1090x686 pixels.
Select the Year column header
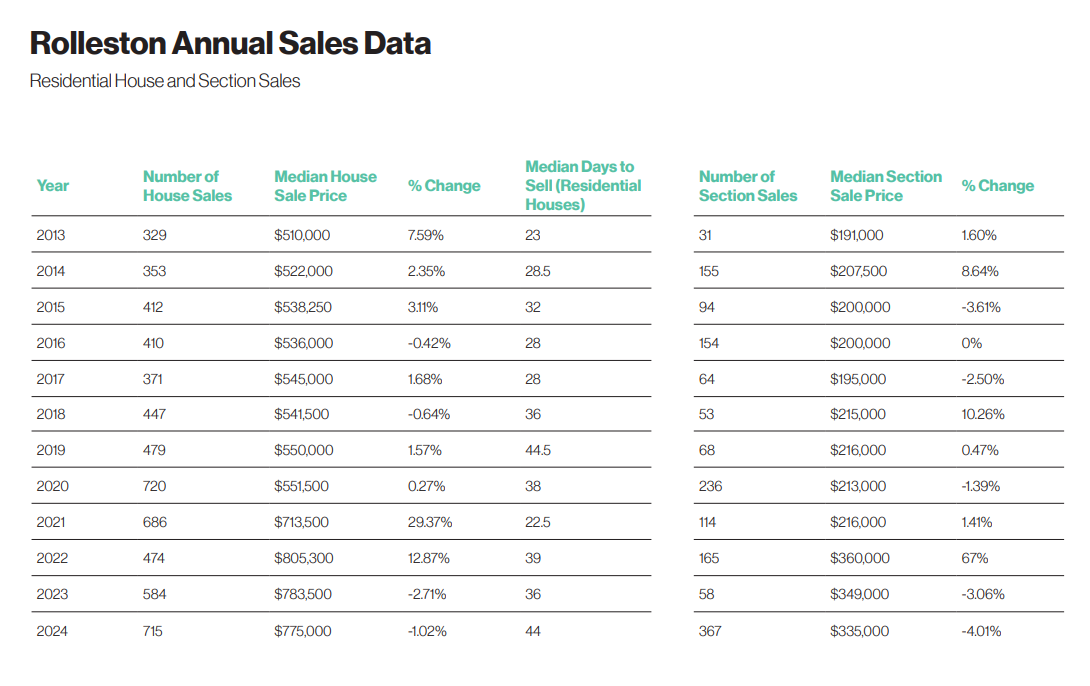coord(53,186)
